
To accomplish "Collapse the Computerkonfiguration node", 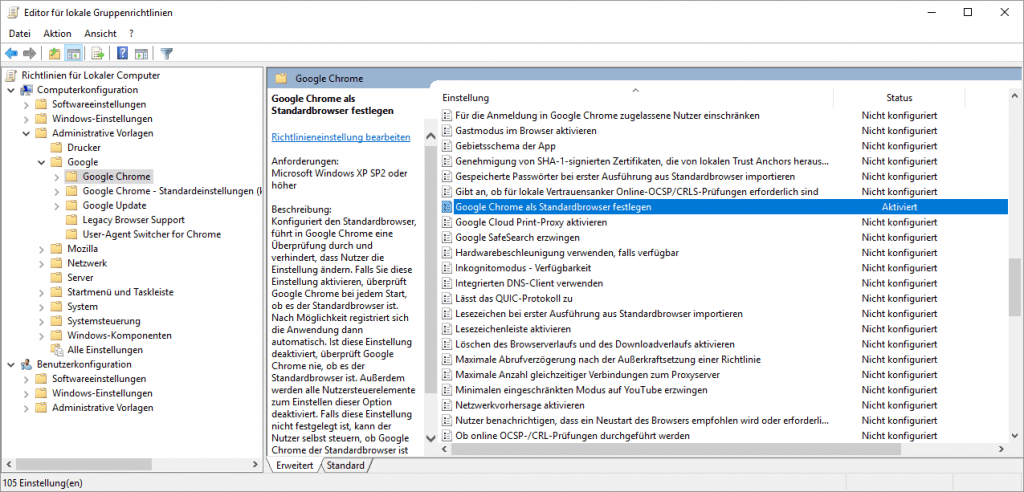I will coord(11,90).
